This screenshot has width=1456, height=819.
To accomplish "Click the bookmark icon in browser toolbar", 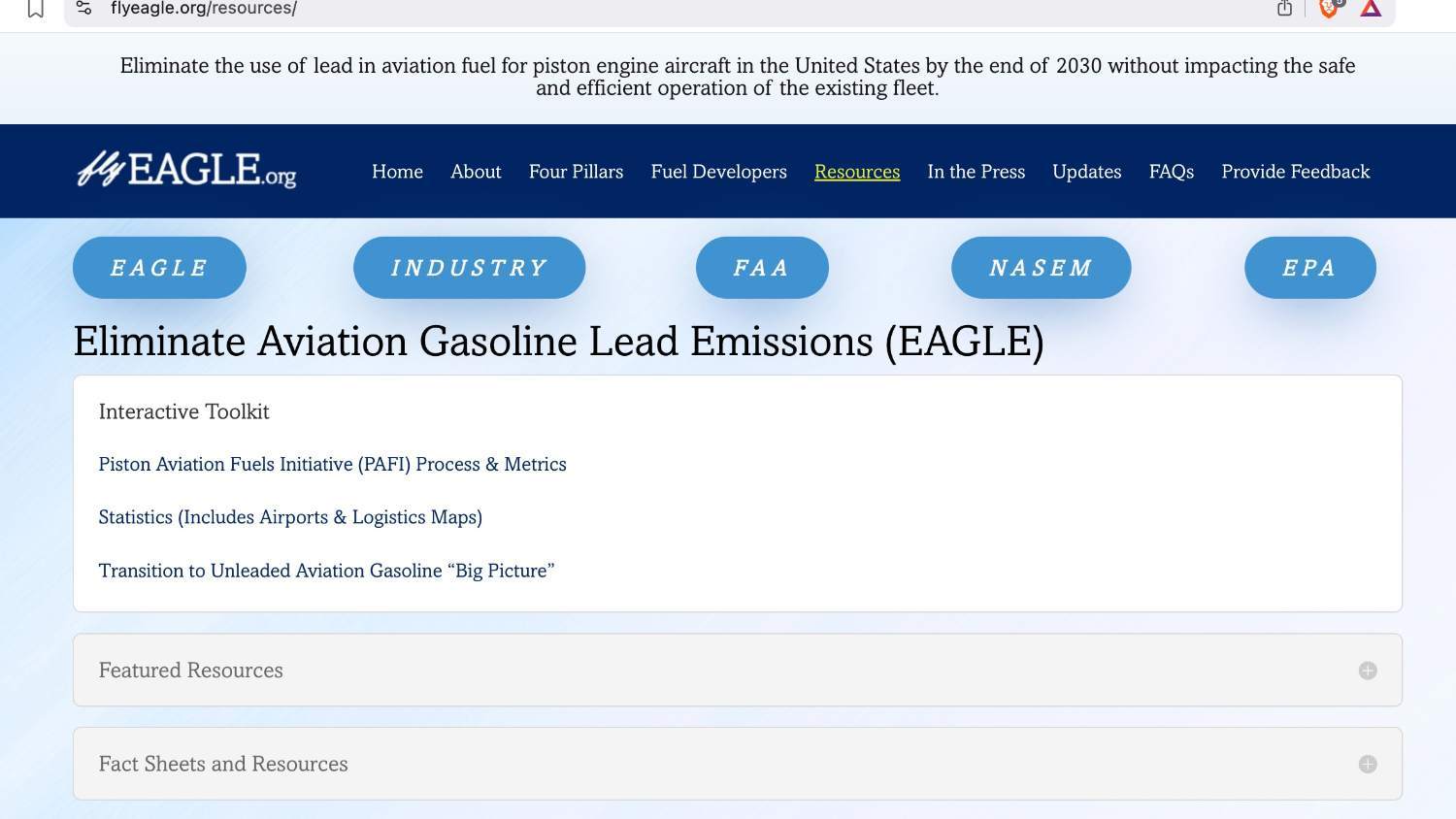I will tap(36, 9).
